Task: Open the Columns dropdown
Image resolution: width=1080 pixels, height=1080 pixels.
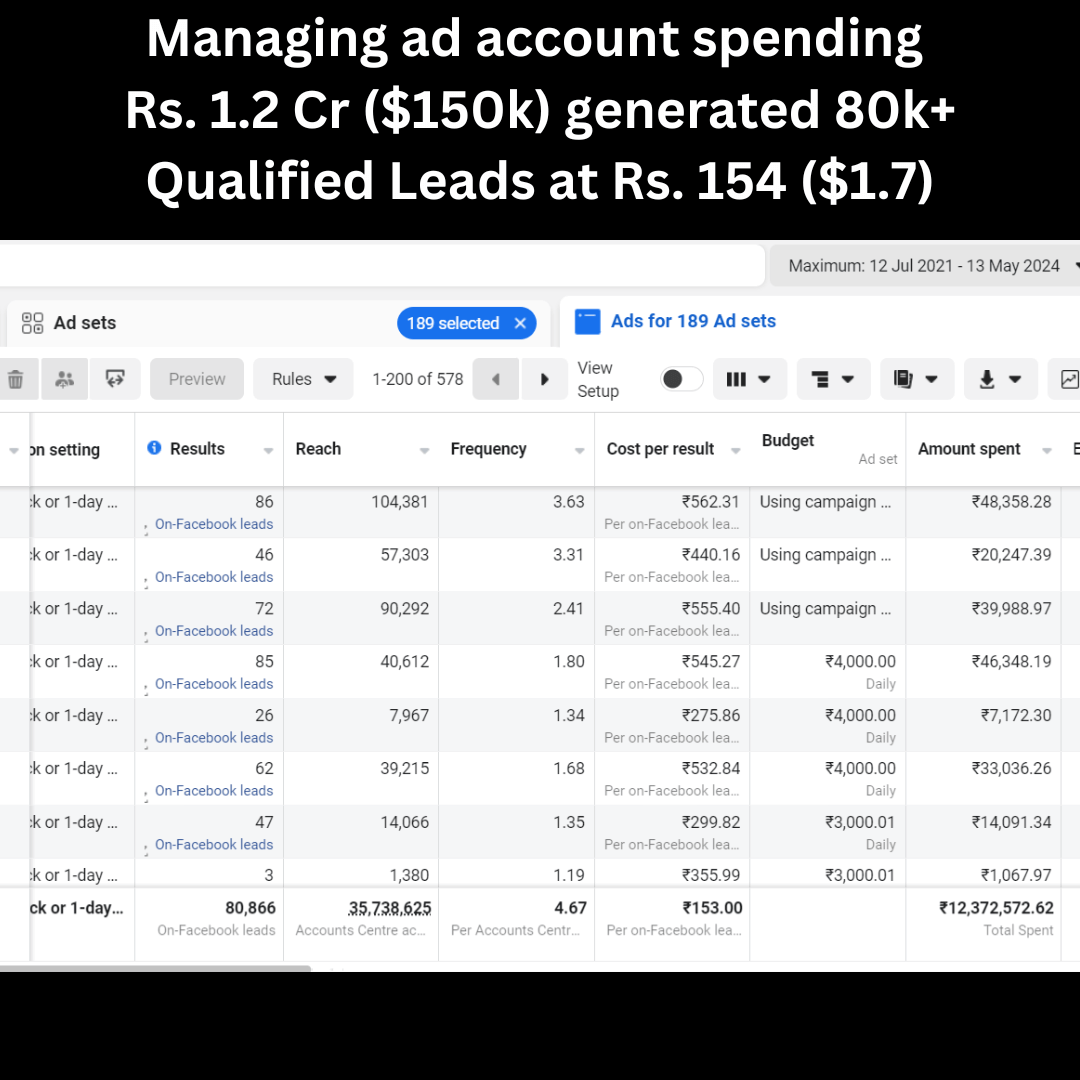Action: click(748, 379)
